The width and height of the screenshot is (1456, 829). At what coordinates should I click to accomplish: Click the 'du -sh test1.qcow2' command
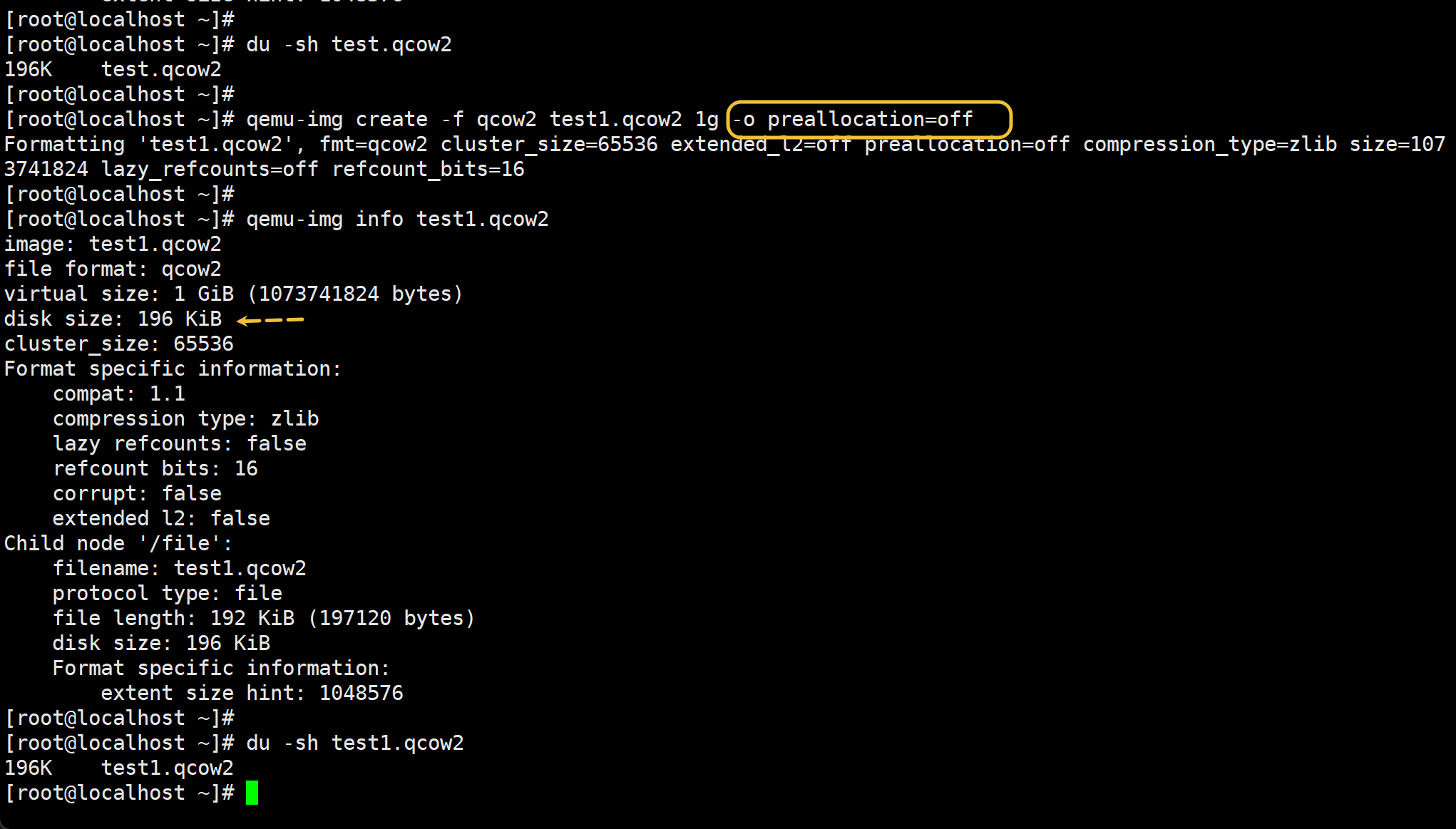click(354, 743)
